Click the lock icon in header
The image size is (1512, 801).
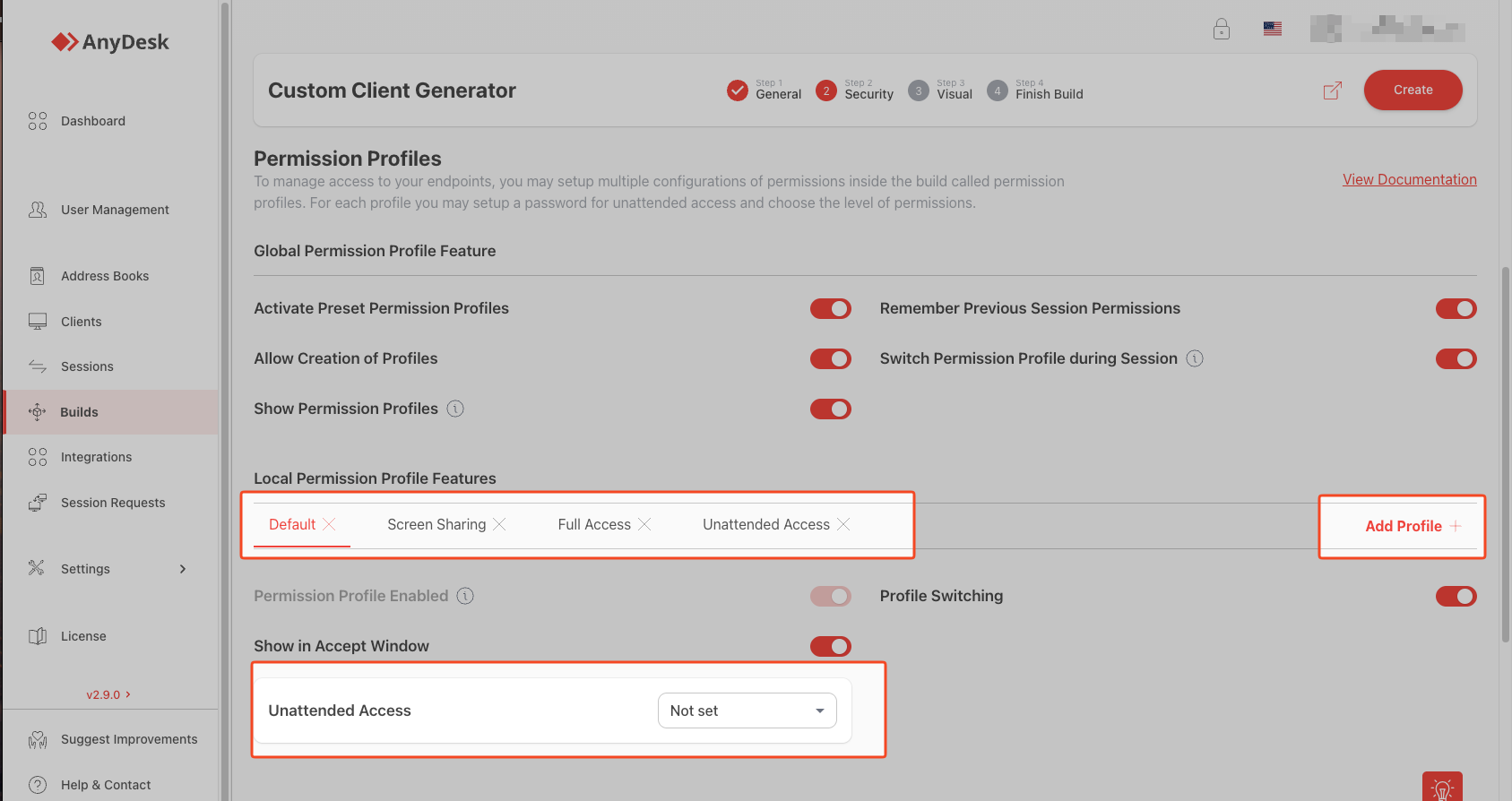tap(1222, 29)
